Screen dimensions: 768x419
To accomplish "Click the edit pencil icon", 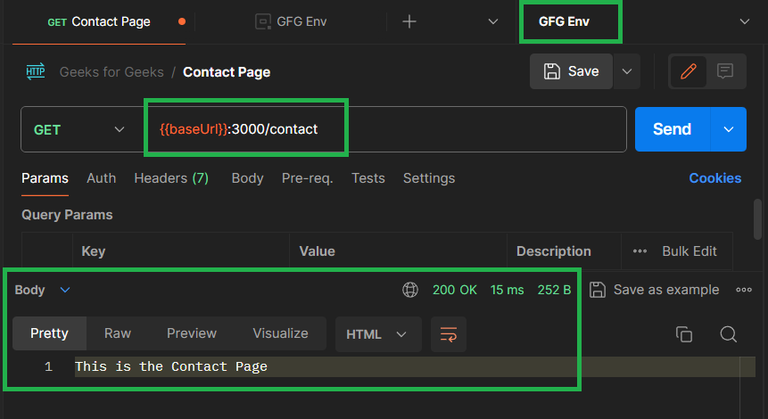I will (x=688, y=71).
